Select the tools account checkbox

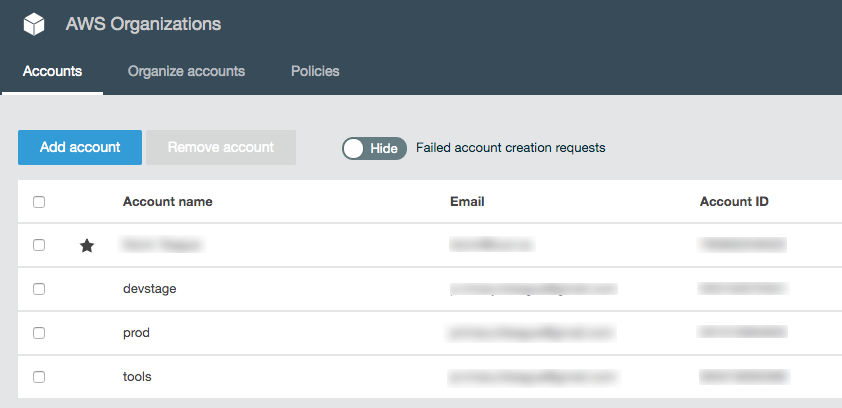point(39,377)
